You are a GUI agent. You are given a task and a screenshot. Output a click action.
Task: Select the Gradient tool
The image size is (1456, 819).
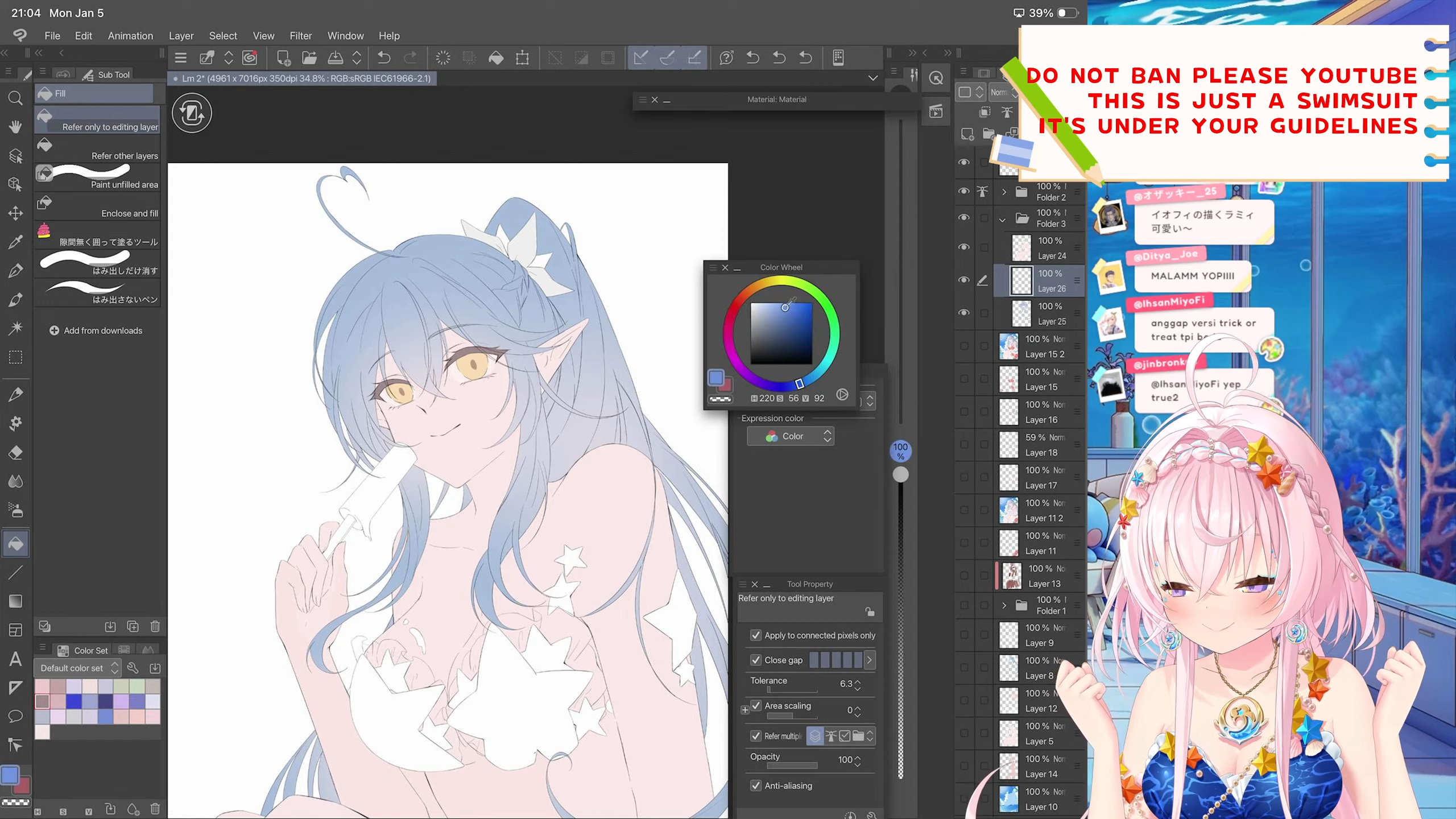(15, 601)
